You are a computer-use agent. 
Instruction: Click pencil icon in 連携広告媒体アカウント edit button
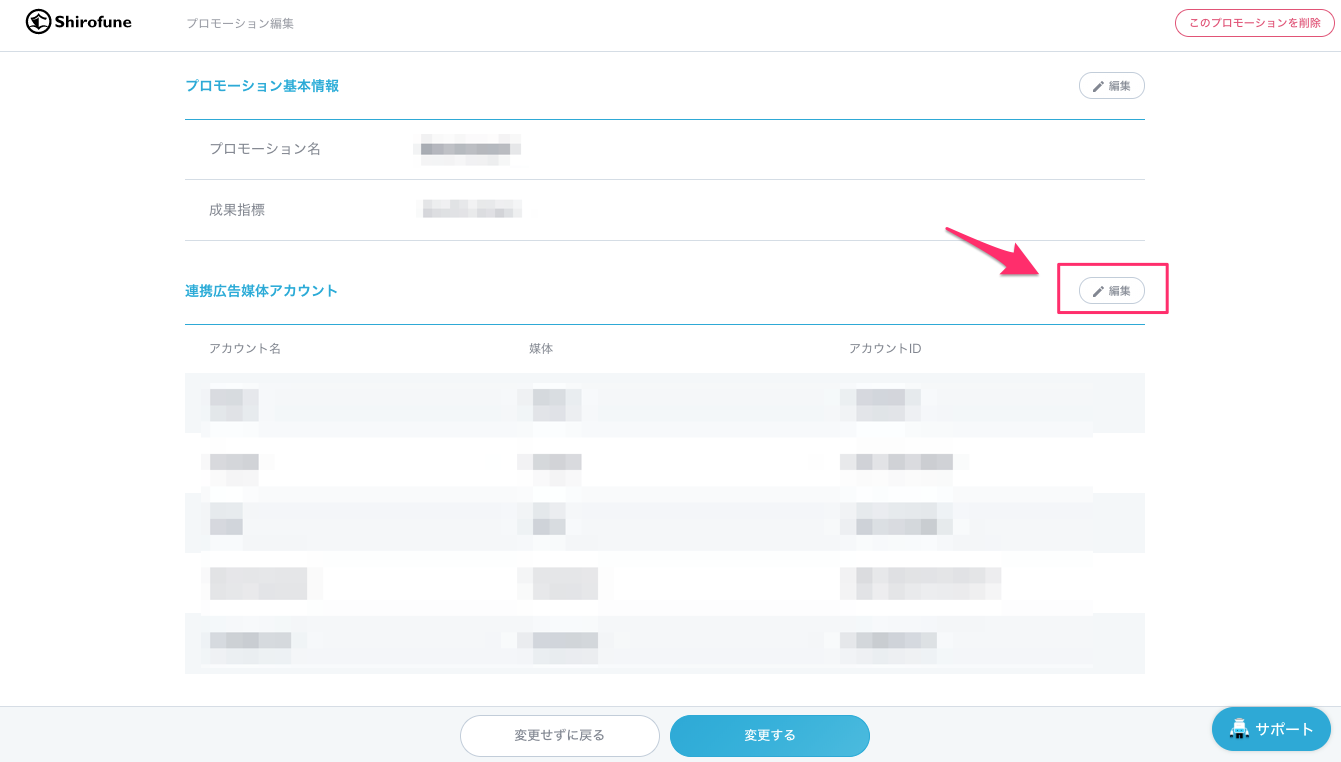click(x=1098, y=291)
